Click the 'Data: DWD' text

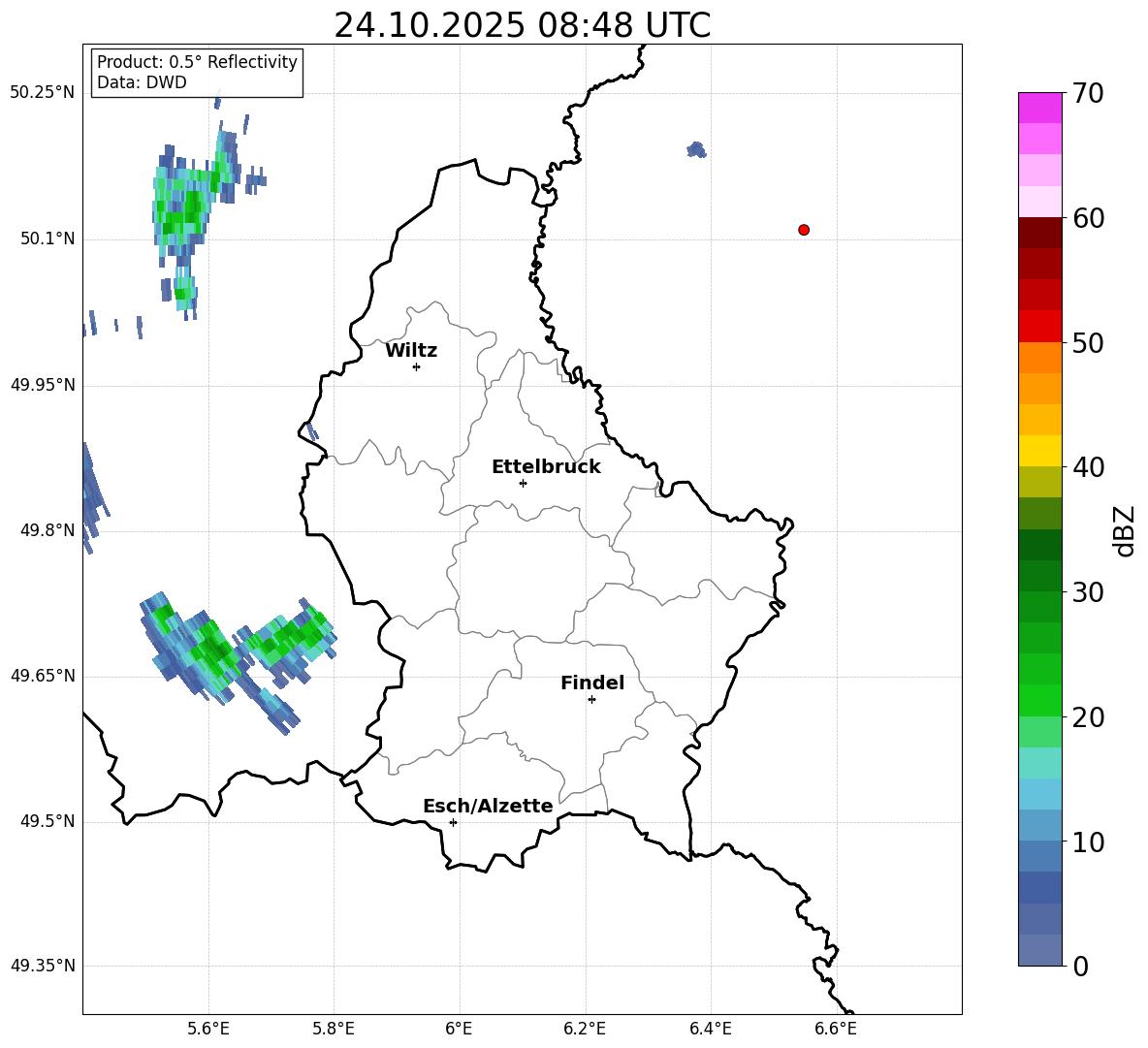pyautogui.click(x=142, y=82)
